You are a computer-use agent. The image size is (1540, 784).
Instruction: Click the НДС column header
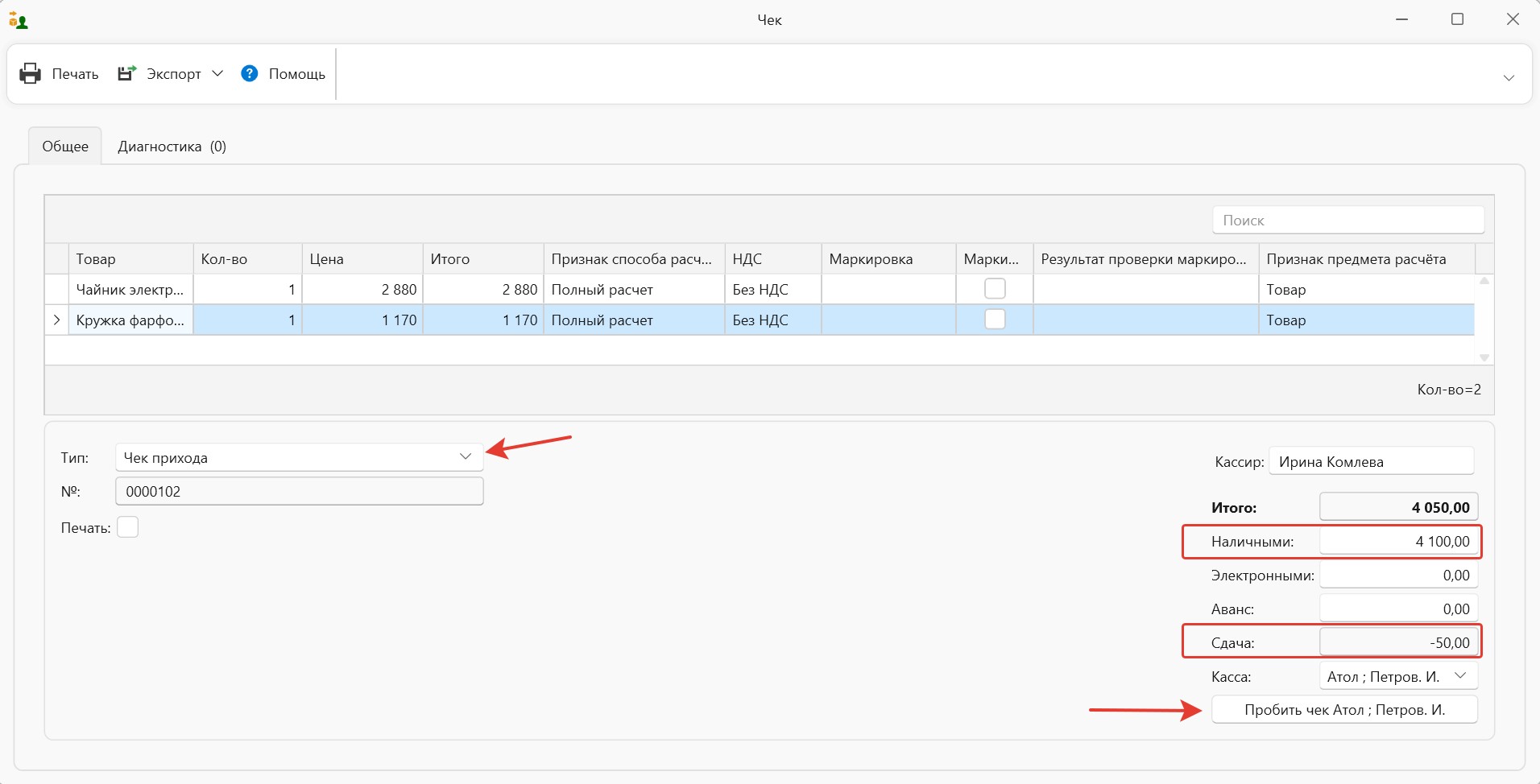(x=773, y=258)
